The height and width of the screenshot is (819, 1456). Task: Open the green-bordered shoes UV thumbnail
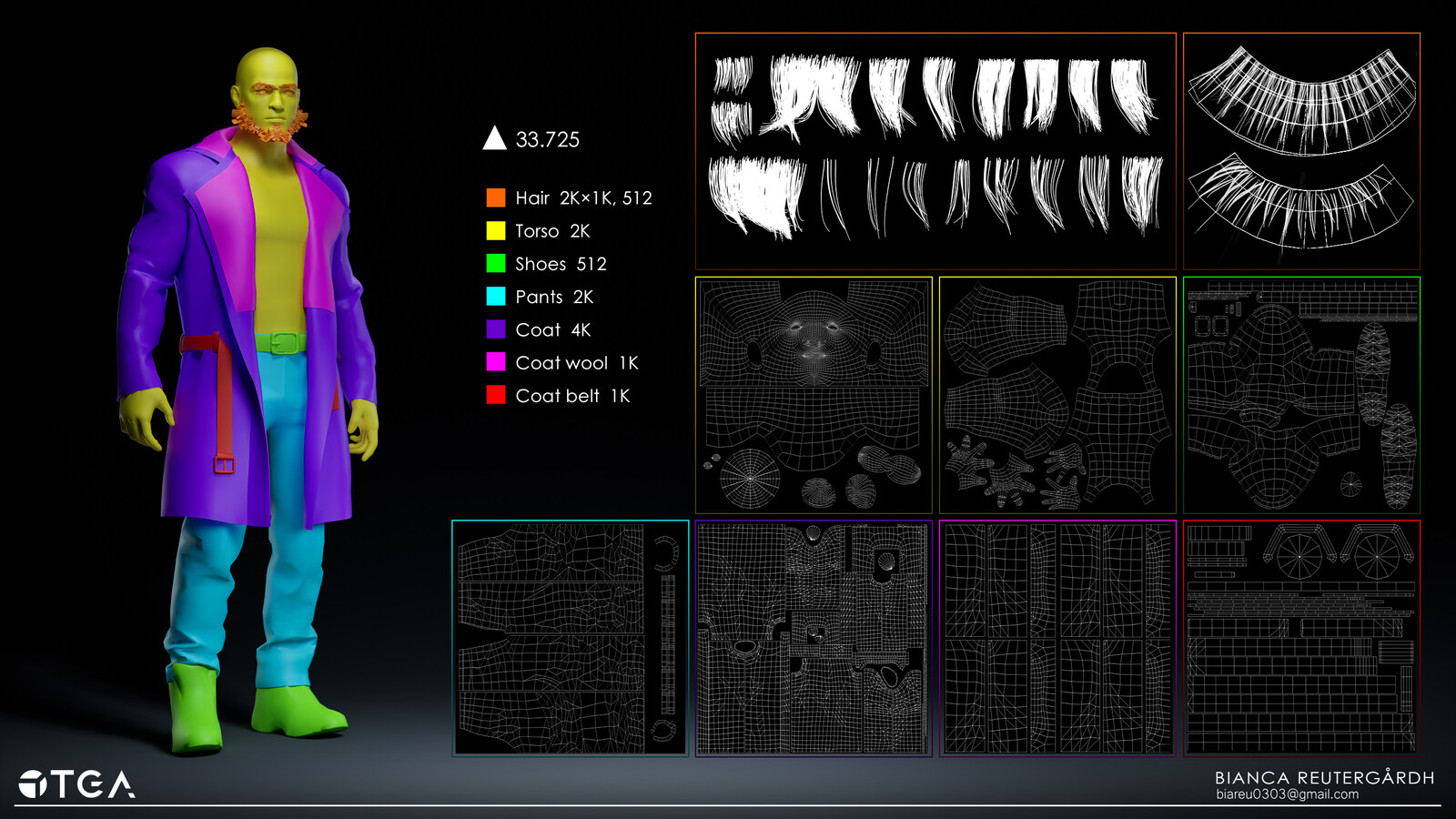pyautogui.click(x=1301, y=395)
